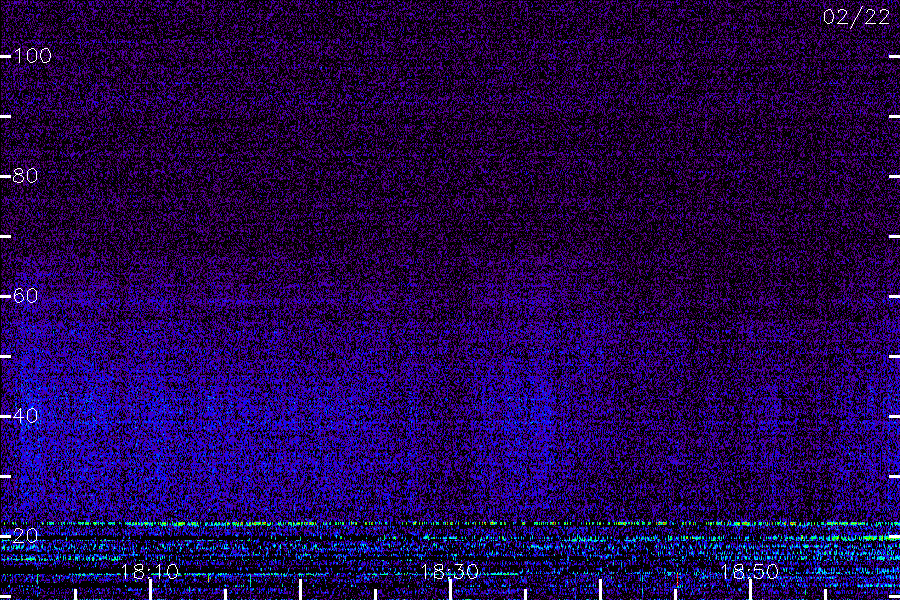This screenshot has height=600, width=900.
Task: Click the 60 frequency axis label
Action: (x=25, y=296)
